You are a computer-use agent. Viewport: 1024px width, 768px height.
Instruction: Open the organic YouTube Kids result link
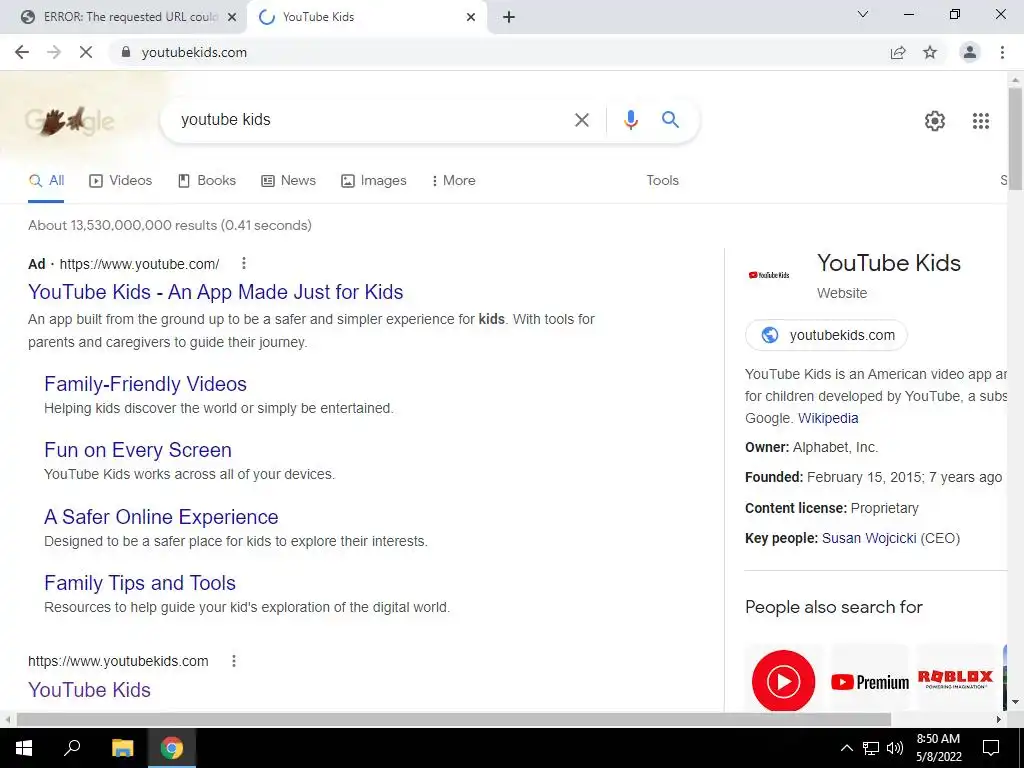pos(89,690)
